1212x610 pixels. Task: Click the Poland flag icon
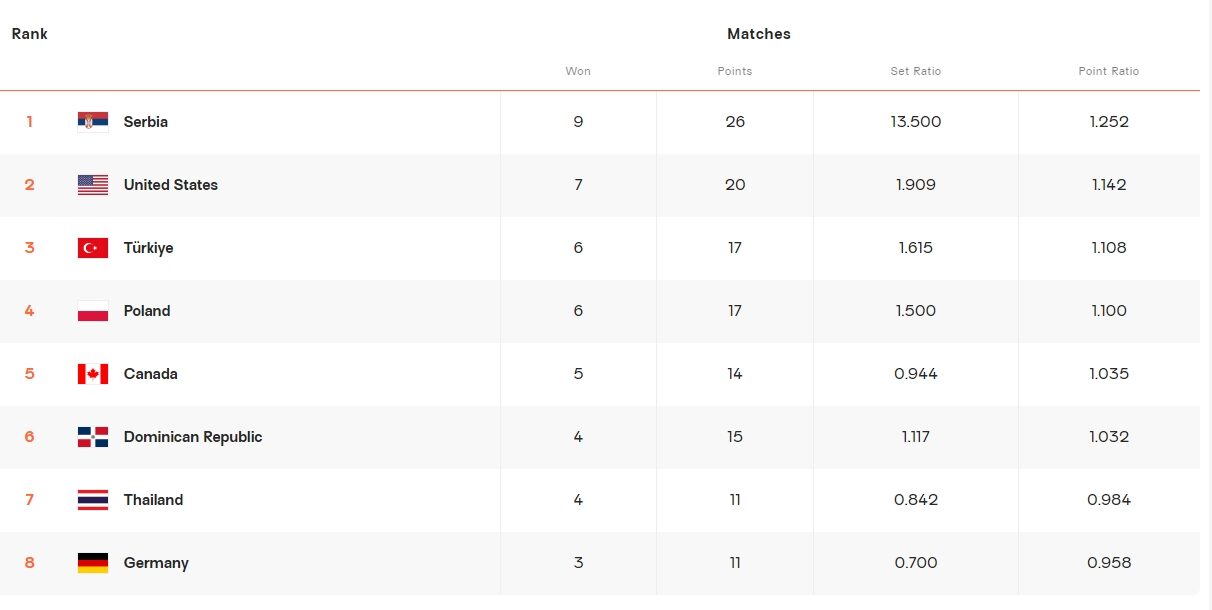pos(93,311)
